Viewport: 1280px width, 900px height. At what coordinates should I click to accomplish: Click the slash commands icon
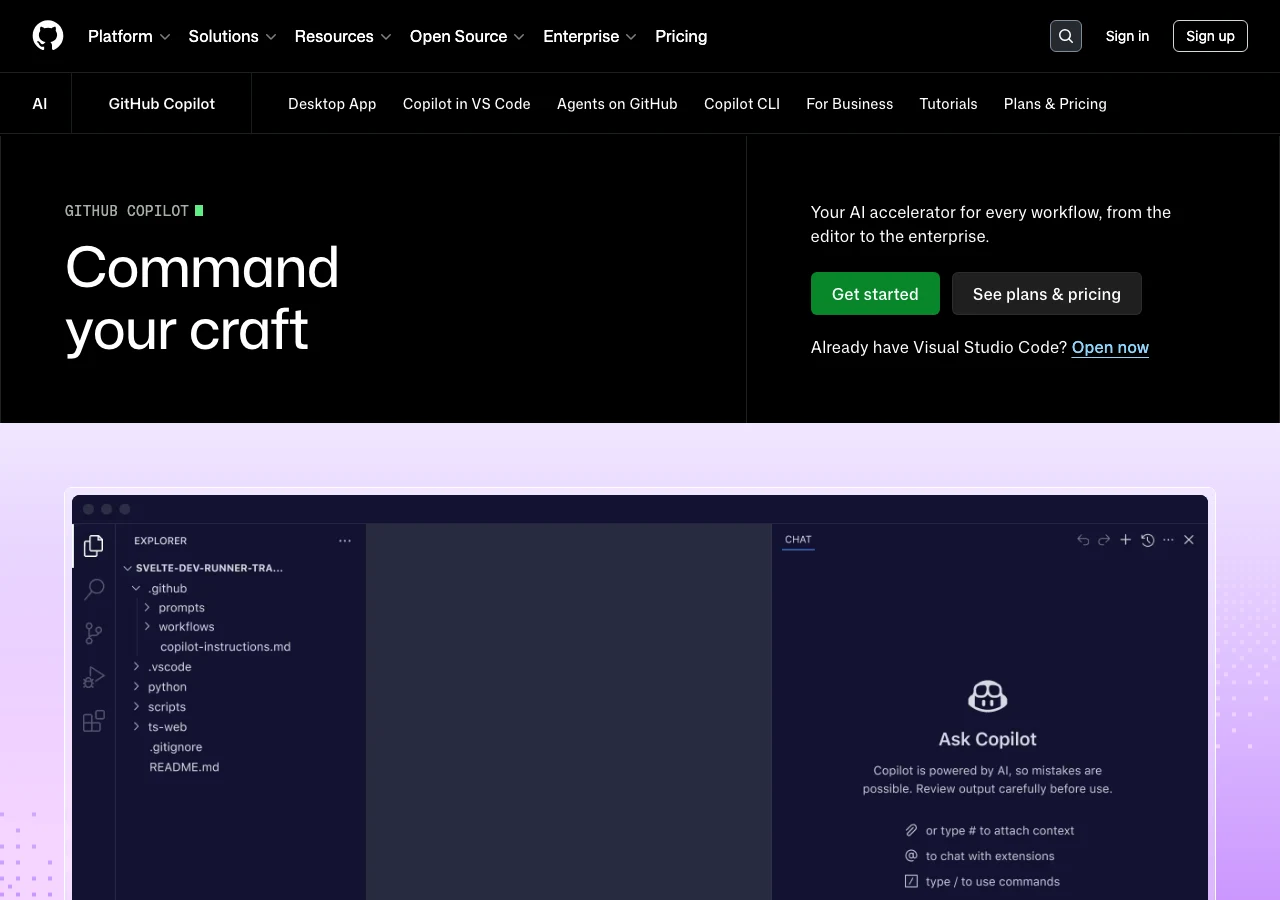click(911, 881)
